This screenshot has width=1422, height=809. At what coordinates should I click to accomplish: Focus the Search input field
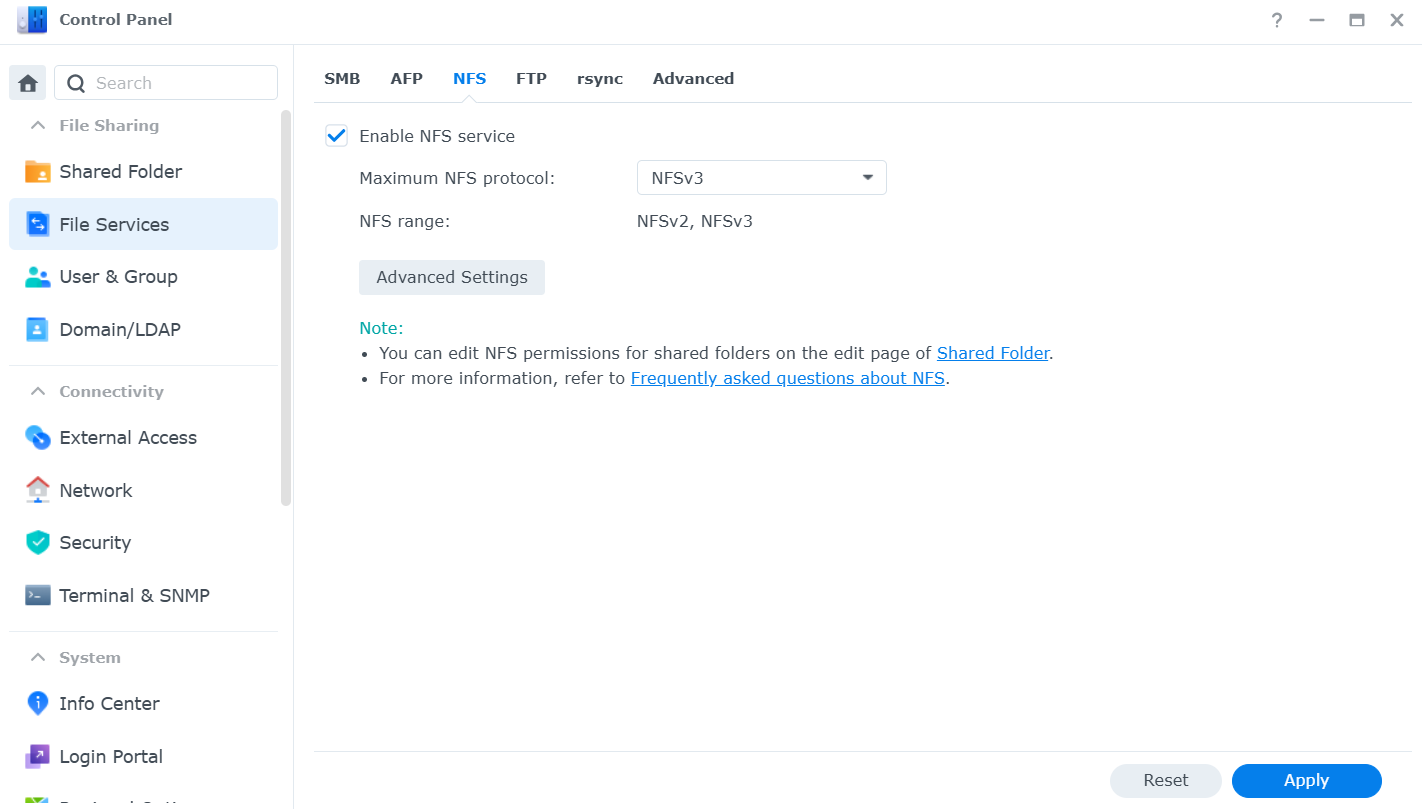coord(166,83)
